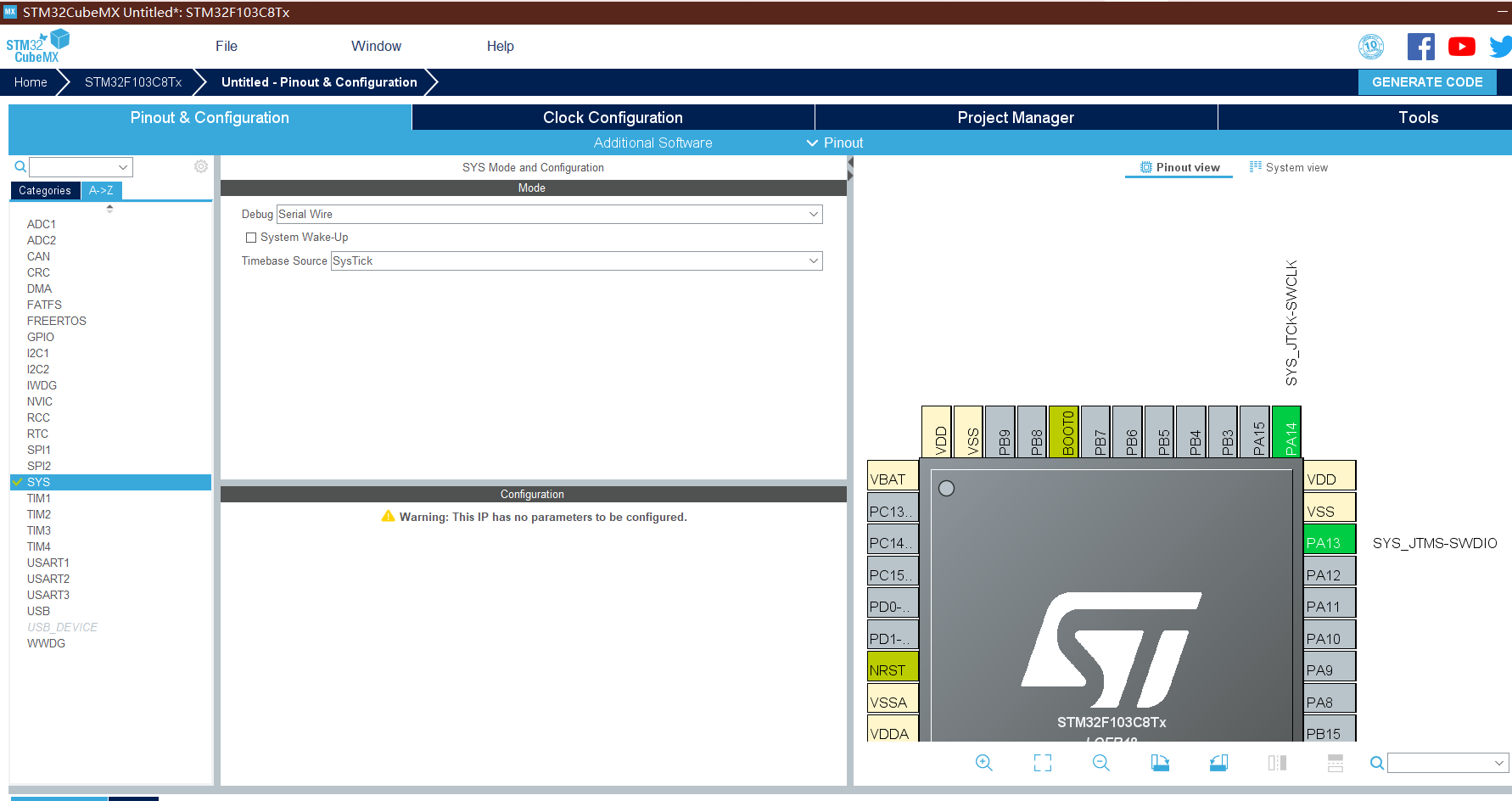Switch to the A->Z tab
This screenshot has height=801, width=1512.
point(101,191)
